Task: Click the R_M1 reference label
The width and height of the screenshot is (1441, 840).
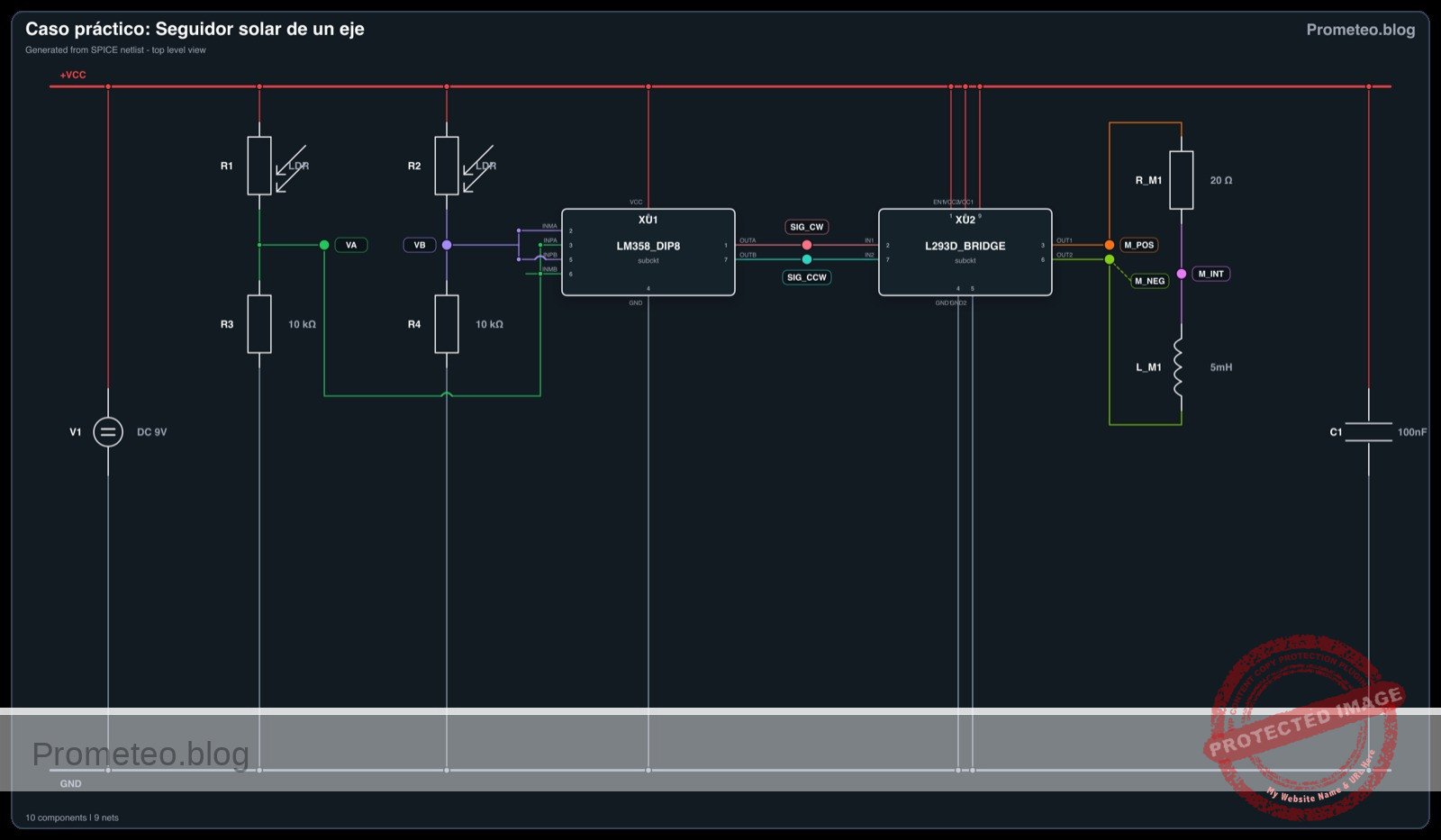Action: coord(1148,180)
